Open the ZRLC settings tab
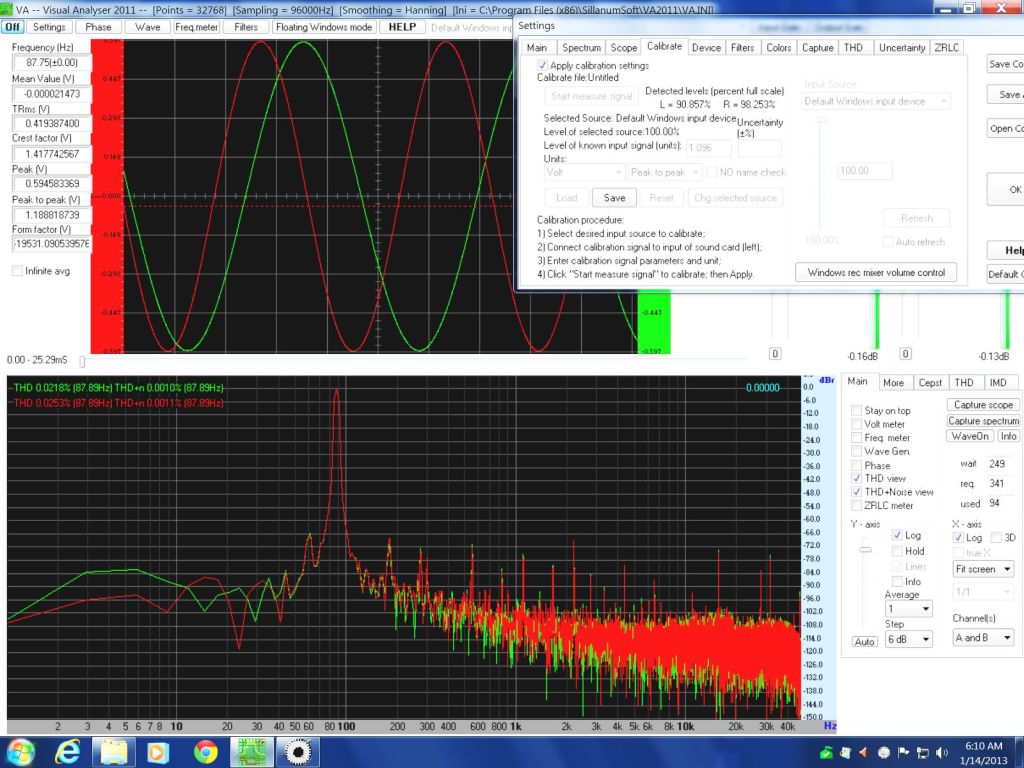1024x768 pixels. click(x=946, y=48)
